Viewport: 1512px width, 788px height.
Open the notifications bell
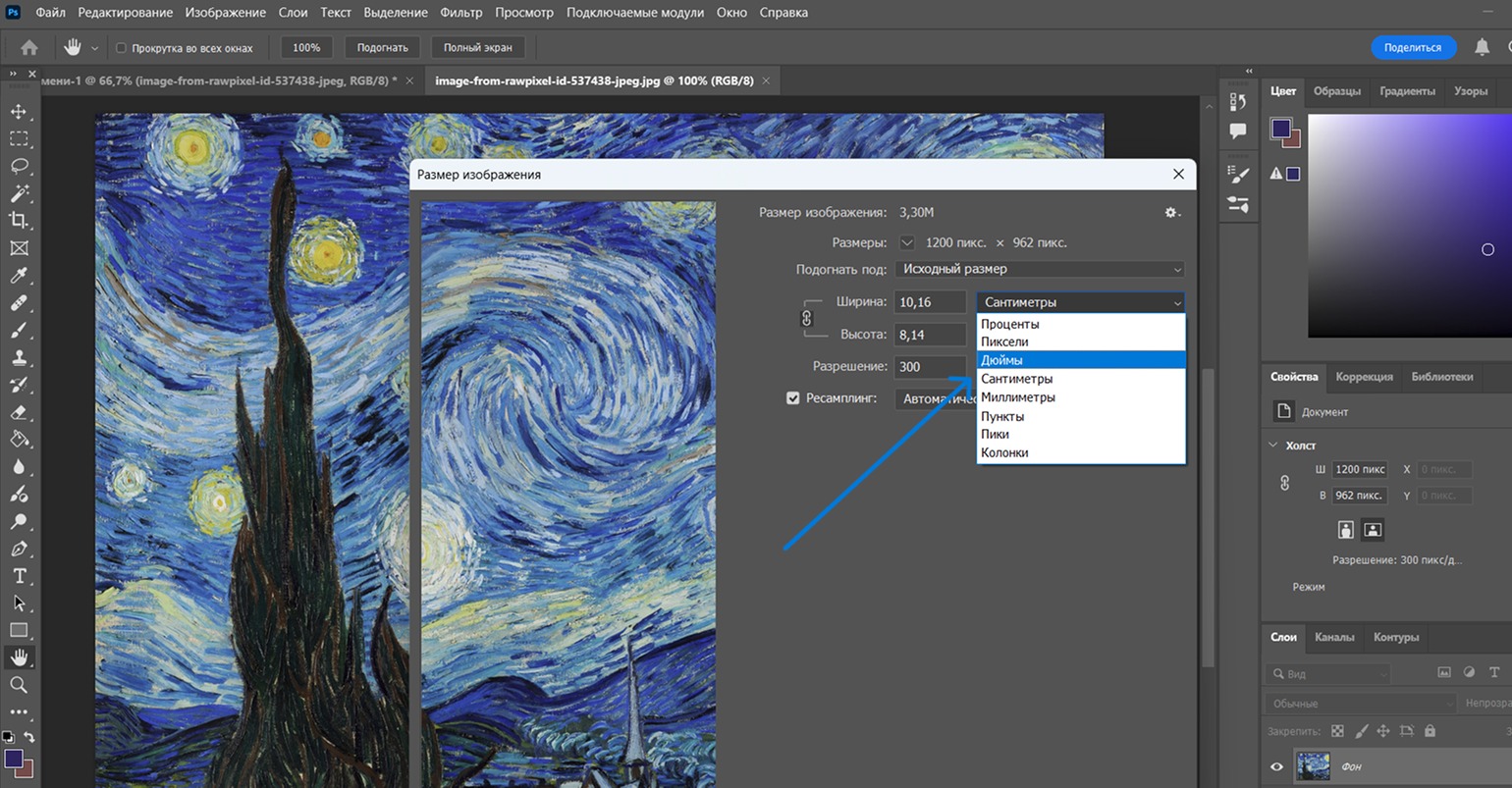[1483, 47]
